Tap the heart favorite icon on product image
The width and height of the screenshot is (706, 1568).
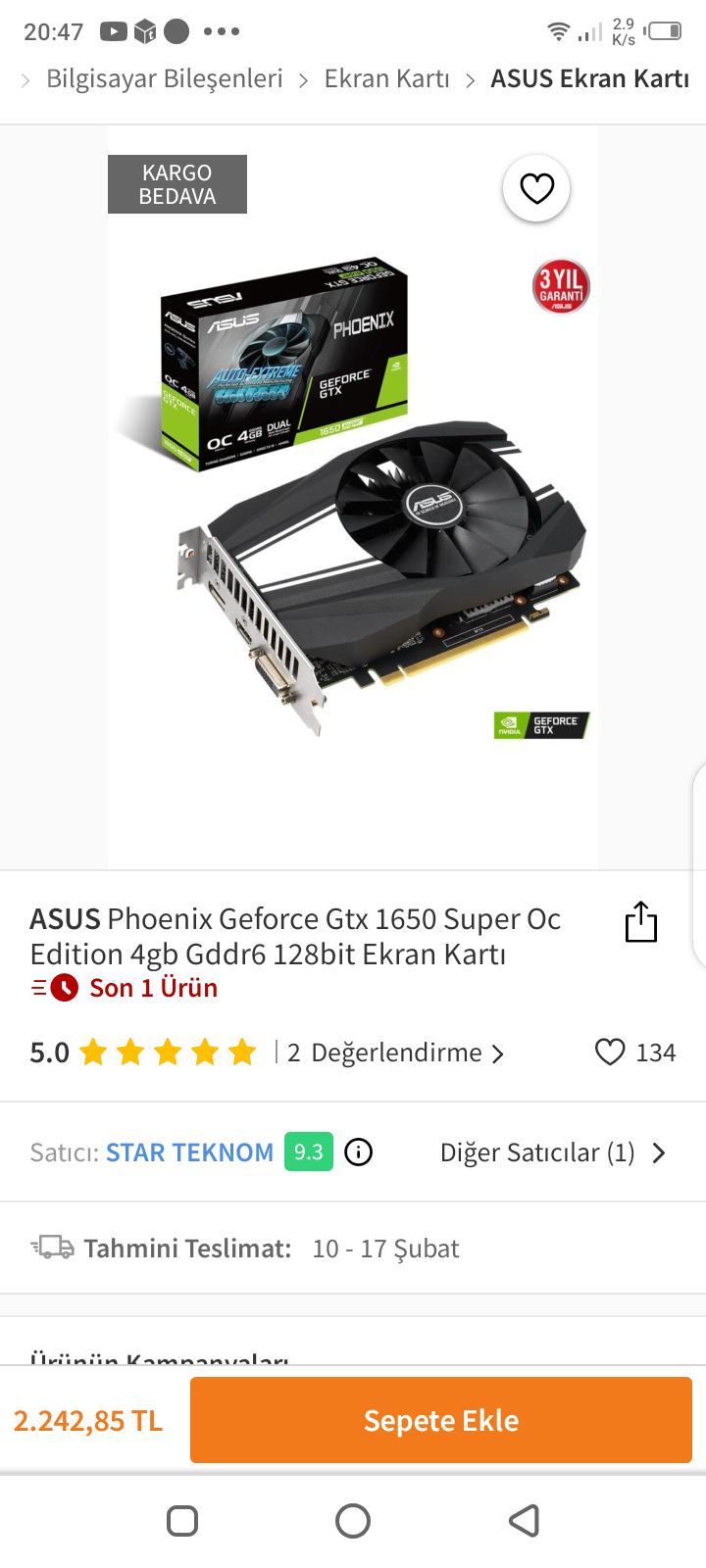pyautogui.click(x=536, y=188)
